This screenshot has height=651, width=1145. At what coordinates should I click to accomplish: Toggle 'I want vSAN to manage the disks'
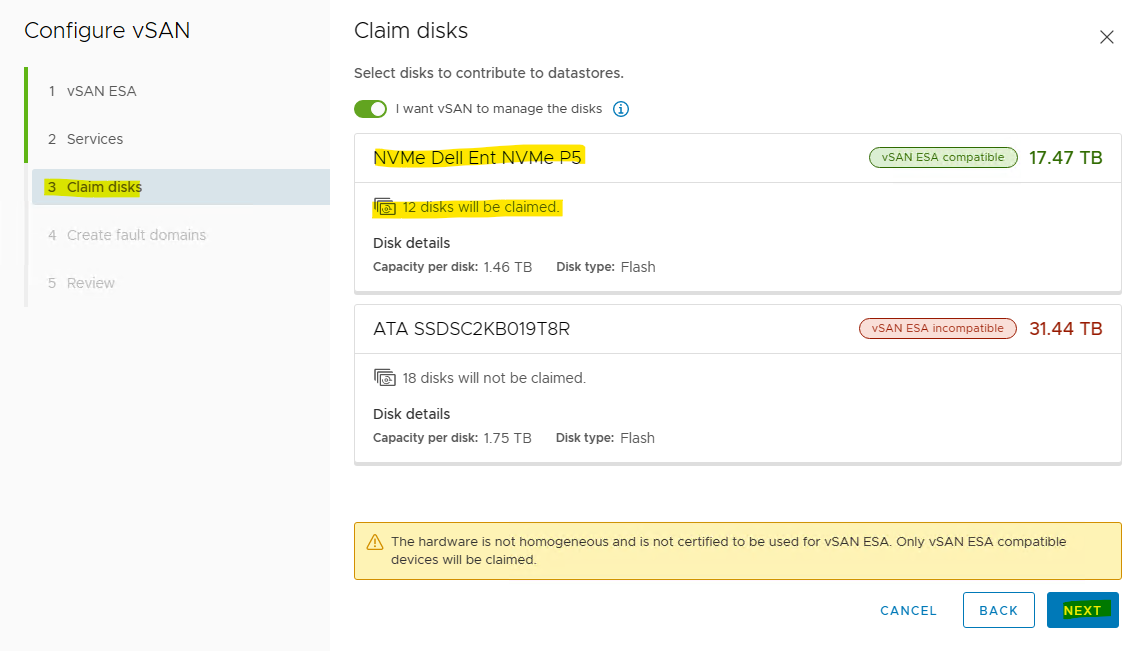(x=370, y=109)
